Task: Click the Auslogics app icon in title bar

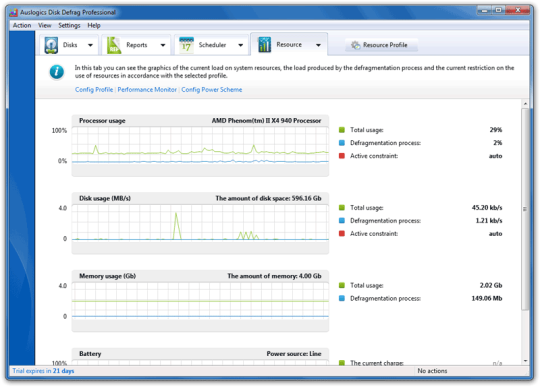Action: 14,13
